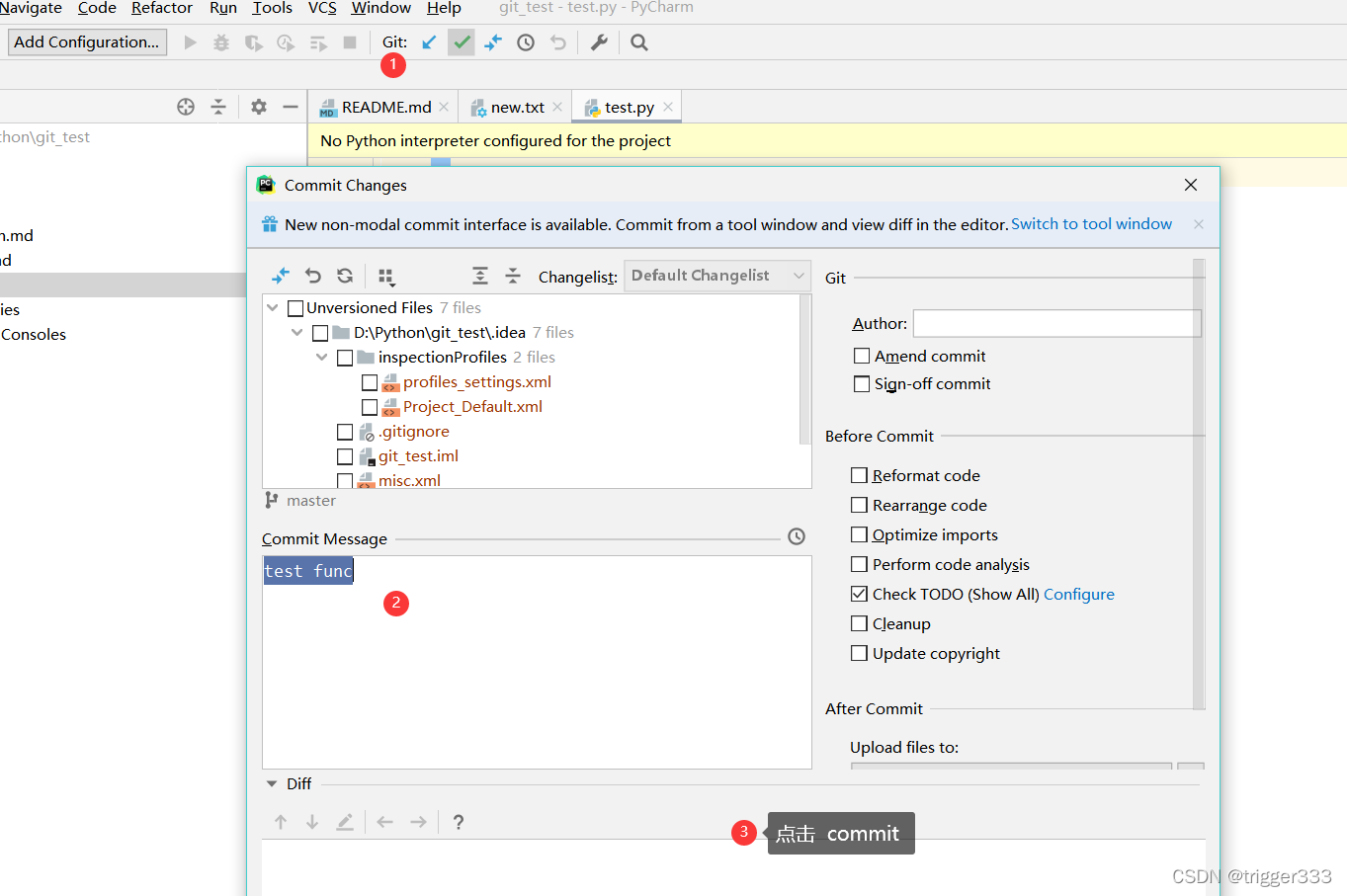Open Add Configuration... run config selector

[x=87, y=42]
